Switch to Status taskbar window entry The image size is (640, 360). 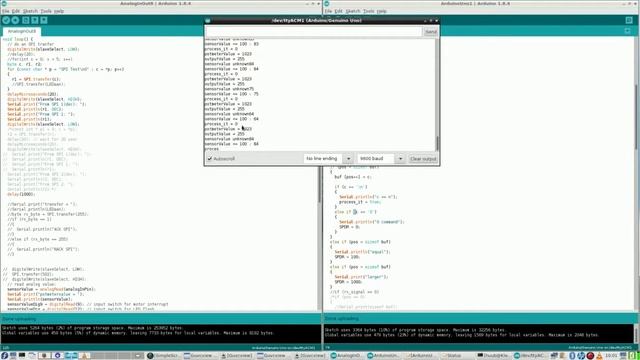click(456, 356)
